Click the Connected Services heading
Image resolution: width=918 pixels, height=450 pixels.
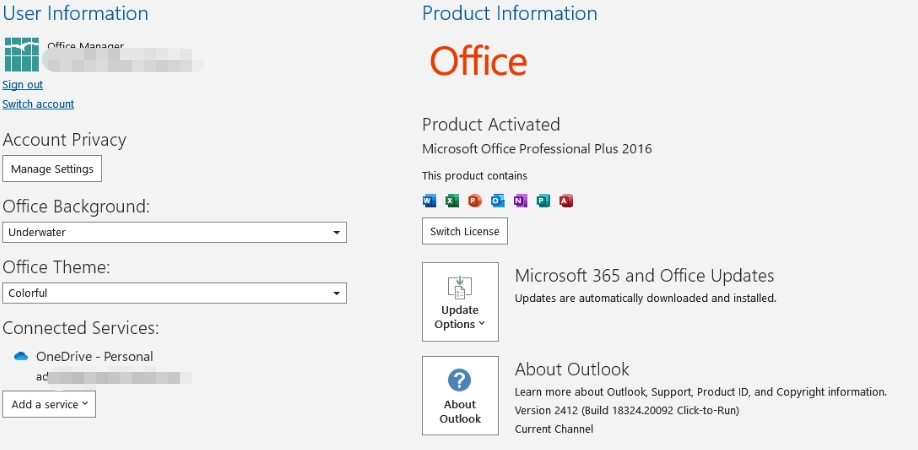click(81, 328)
